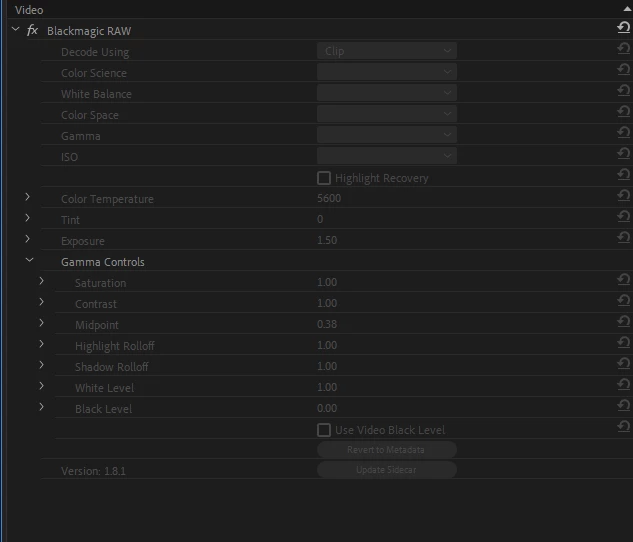Click the Highlight Rolloff value 1.00
The width and height of the screenshot is (633, 542).
(327, 345)
